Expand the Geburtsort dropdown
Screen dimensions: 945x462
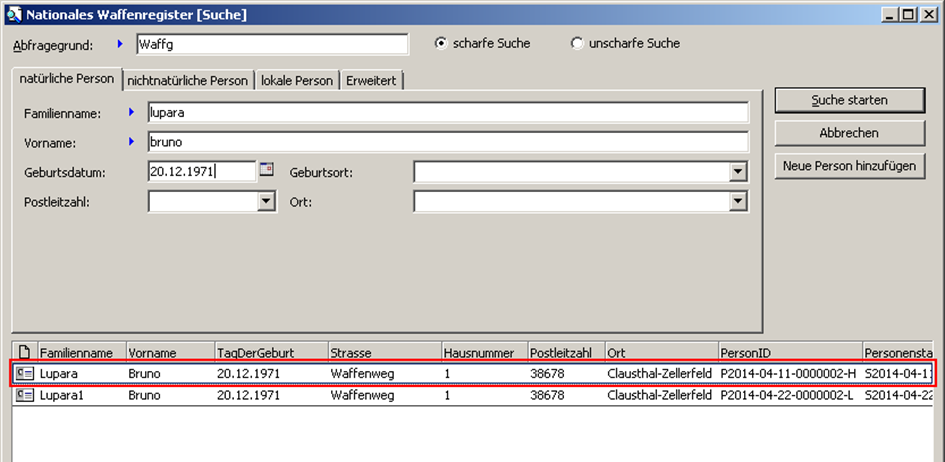click(x=738, y=172)
